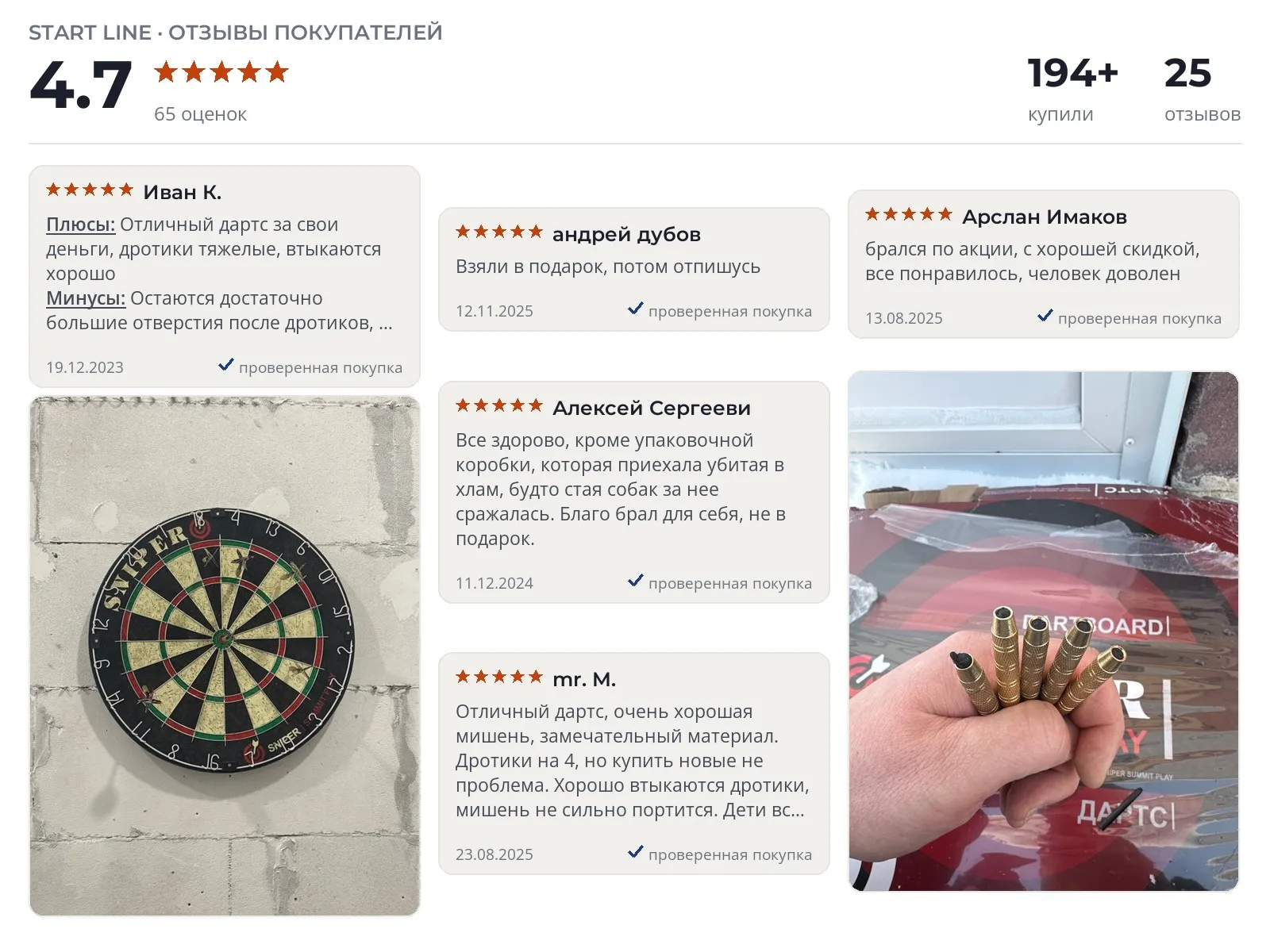Viewport: 1270px width, 952px height.
Task: Click the star rating on Иван К.'s review
Action: pos(90,190)
